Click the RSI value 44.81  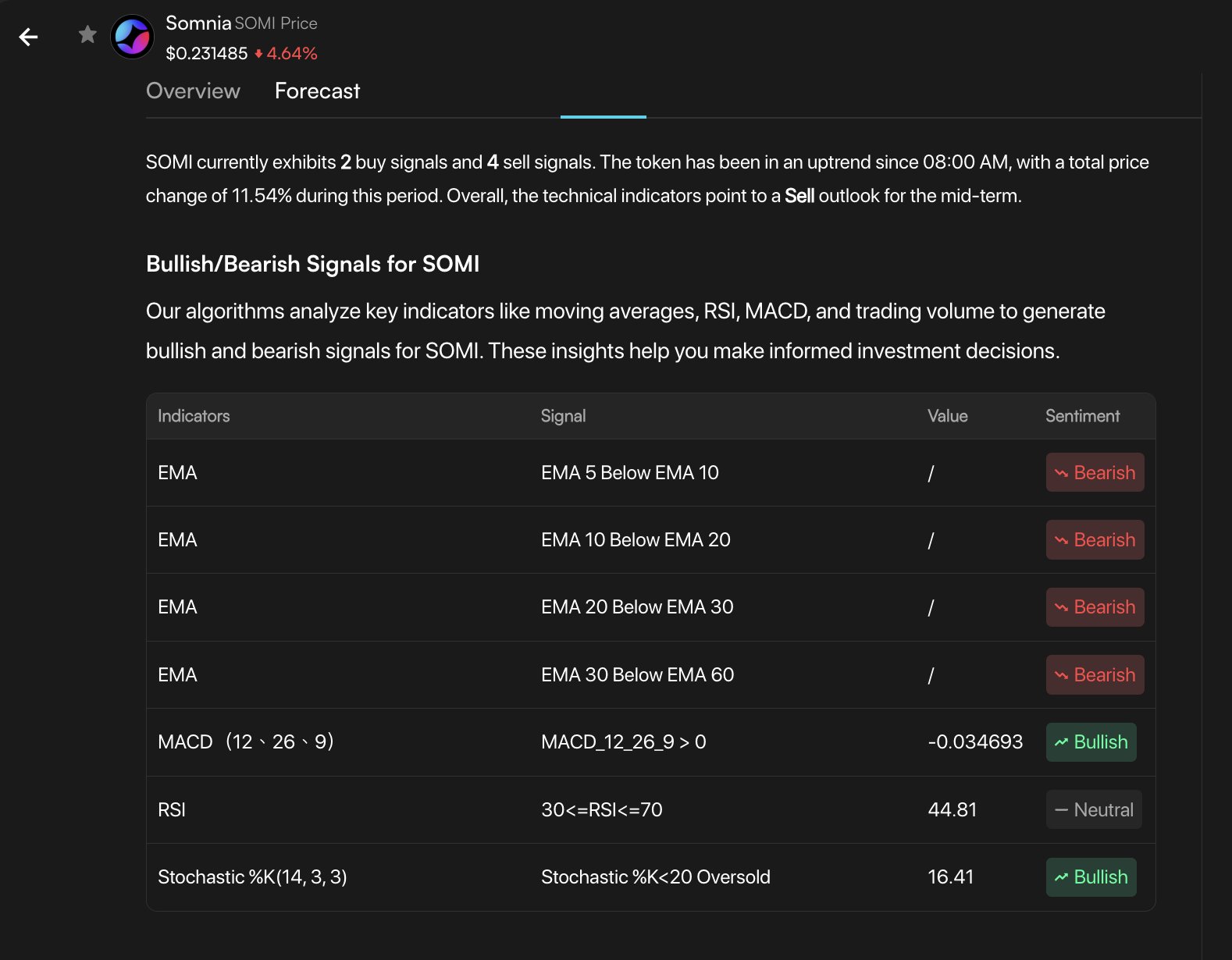tap(952, 810)
